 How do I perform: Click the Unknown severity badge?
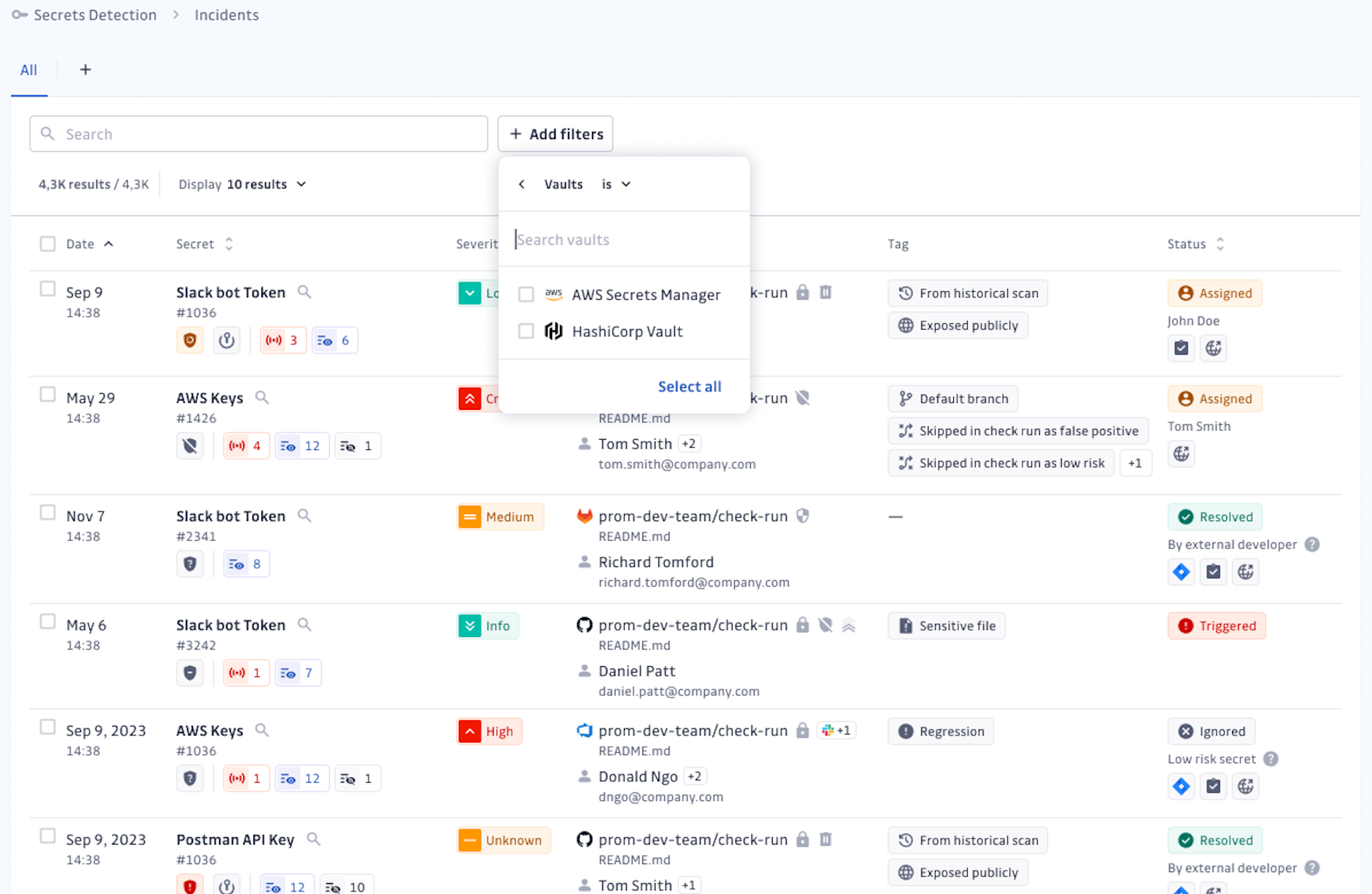(504, 840)
